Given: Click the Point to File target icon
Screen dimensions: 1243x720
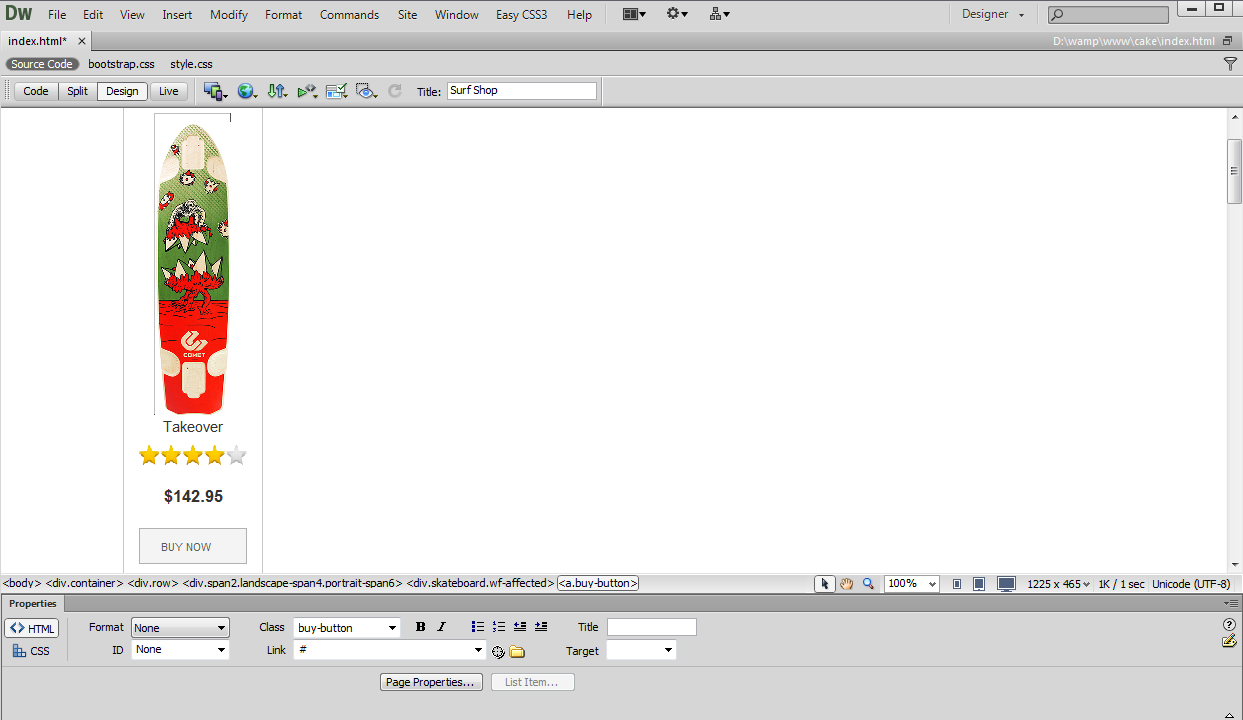Looking at the screenshot, I should click(x=498, y=652).
